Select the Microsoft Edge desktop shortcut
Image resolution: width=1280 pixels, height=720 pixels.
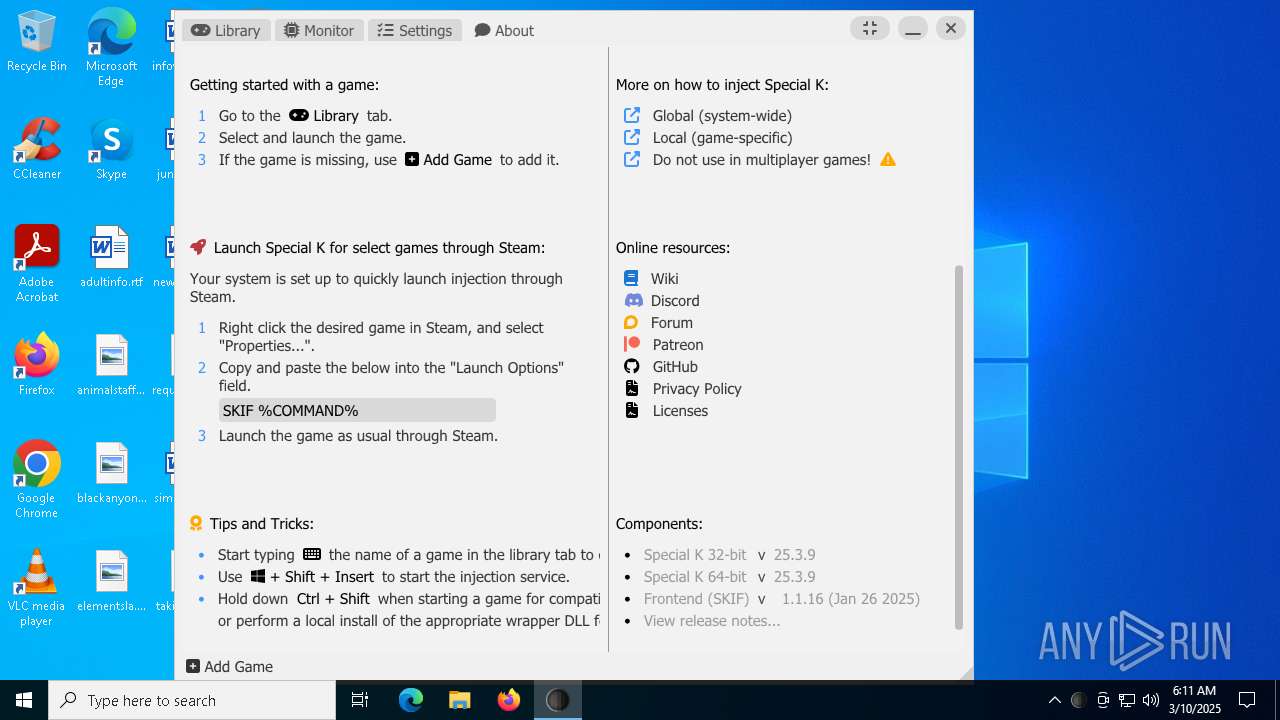tap(111, 46)
